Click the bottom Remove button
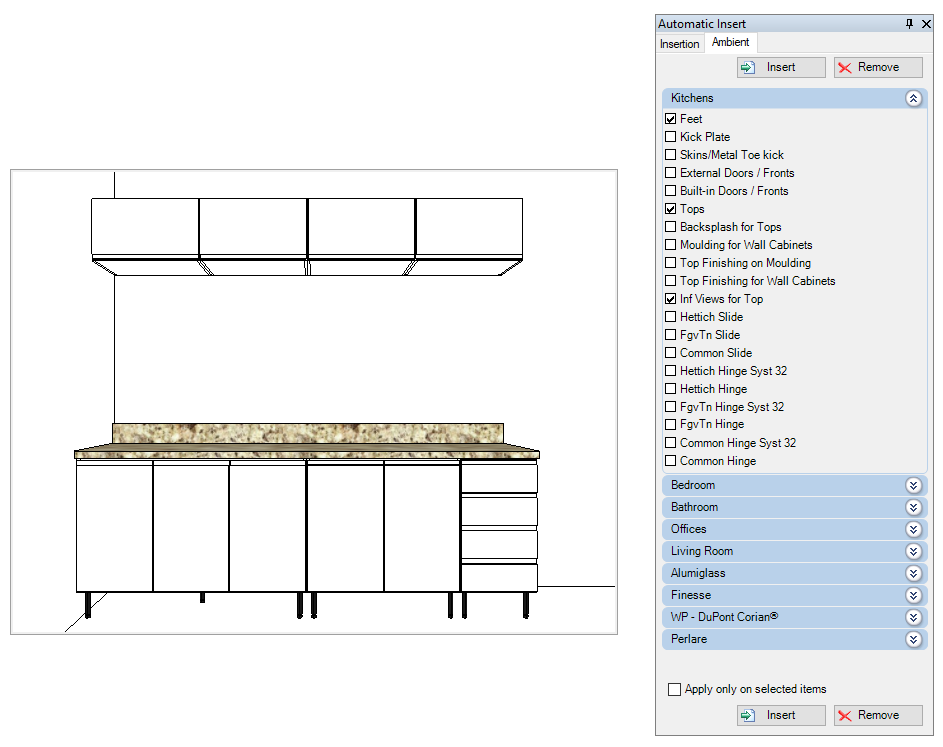The width and height of the screenshot is (943, 747). pos(878,715)
